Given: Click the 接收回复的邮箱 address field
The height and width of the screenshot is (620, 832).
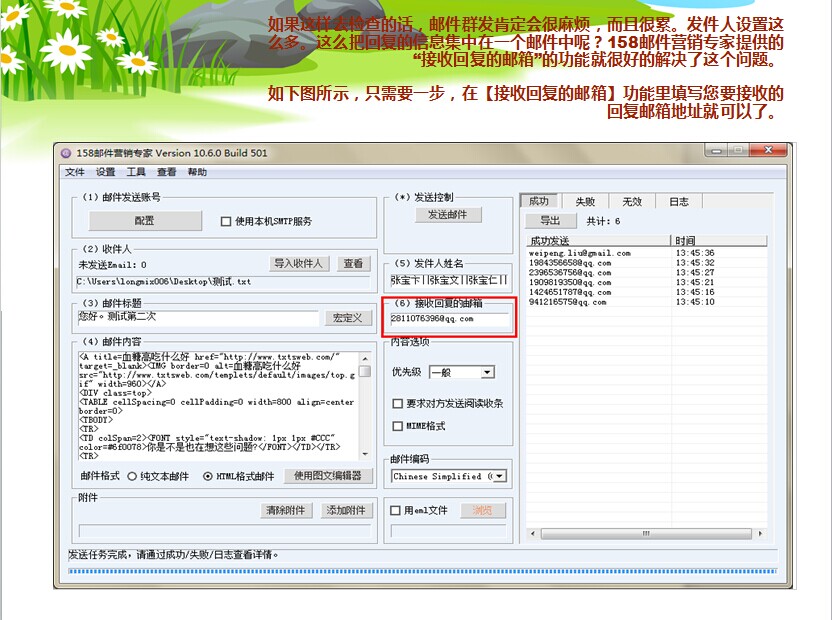Looking at the screenshot, I should click(x=449, y=319).
